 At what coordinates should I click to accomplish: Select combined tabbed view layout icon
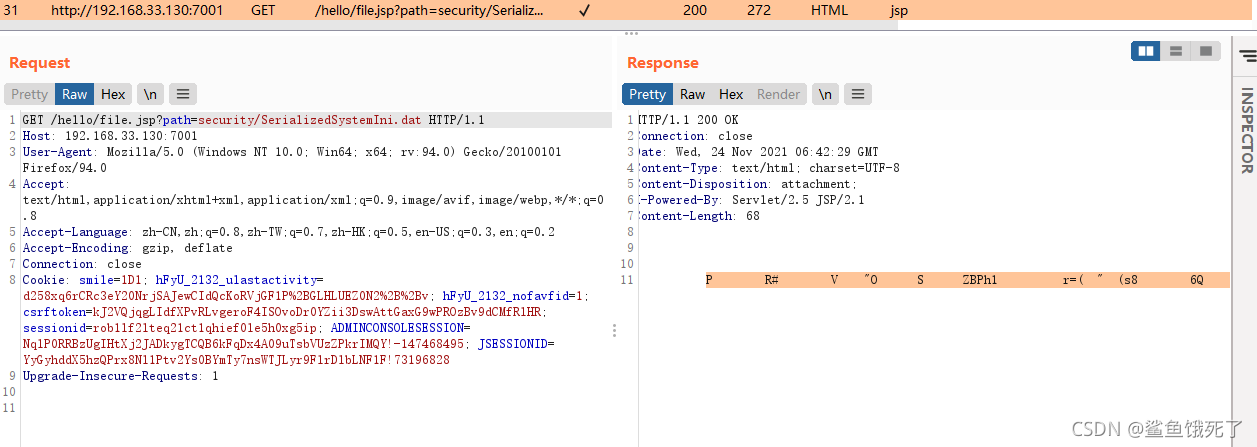[1205, 51]
